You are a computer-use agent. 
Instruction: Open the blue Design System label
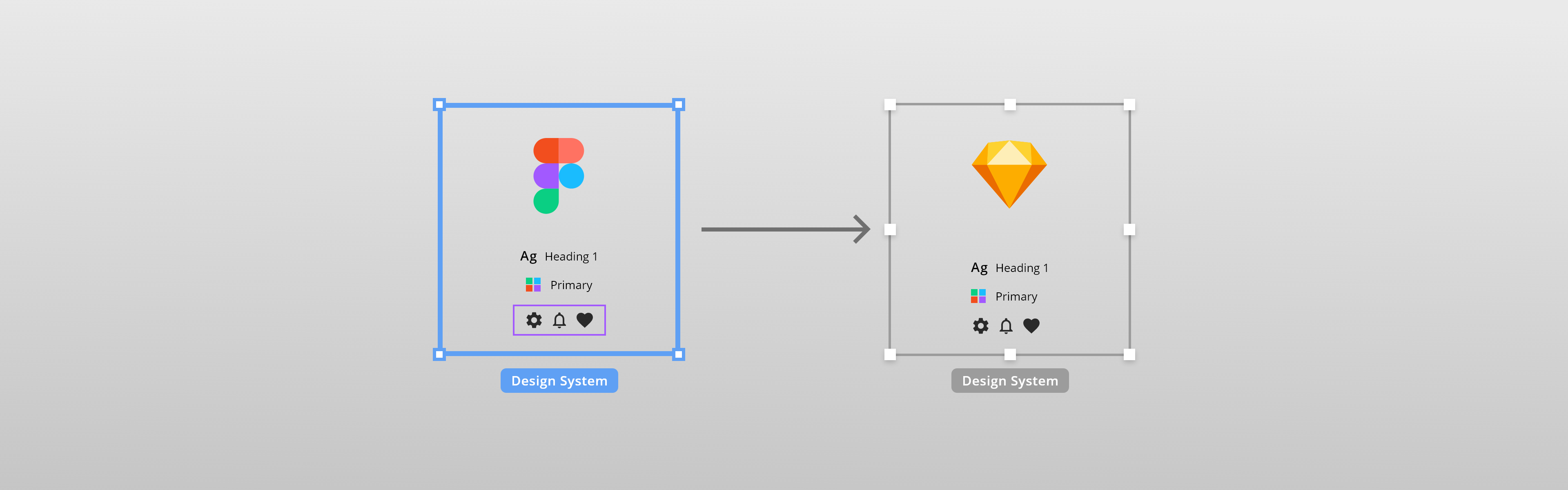point(559,380)
